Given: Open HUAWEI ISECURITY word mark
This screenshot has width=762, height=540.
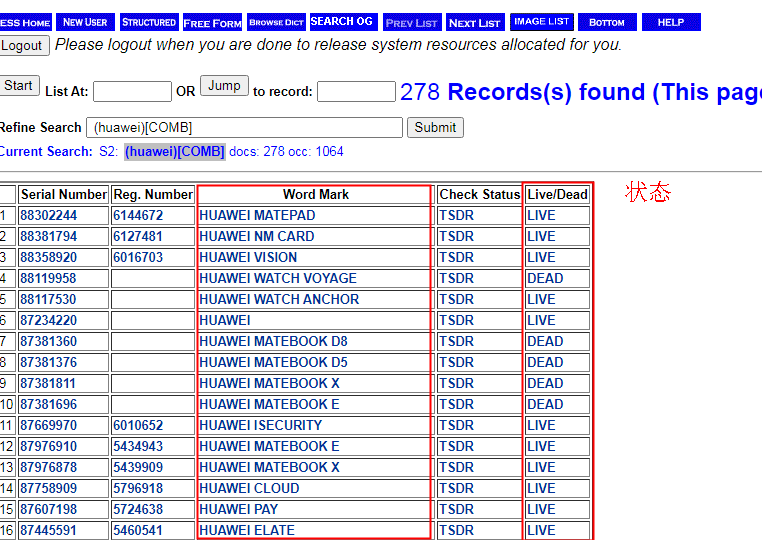Looking at the screenshot, I should (x=260, y=425).
